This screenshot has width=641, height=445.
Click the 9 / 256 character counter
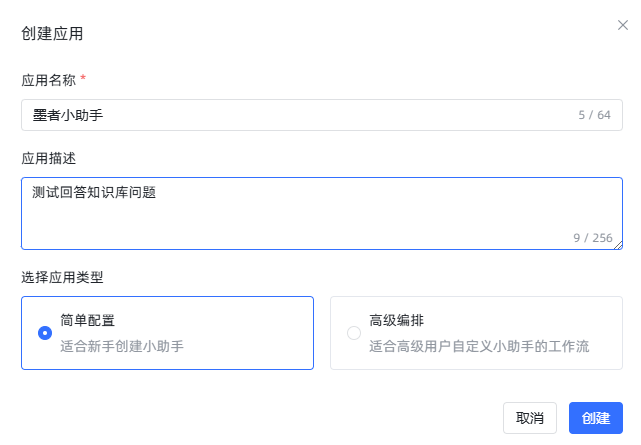click(x=593, y=238)
